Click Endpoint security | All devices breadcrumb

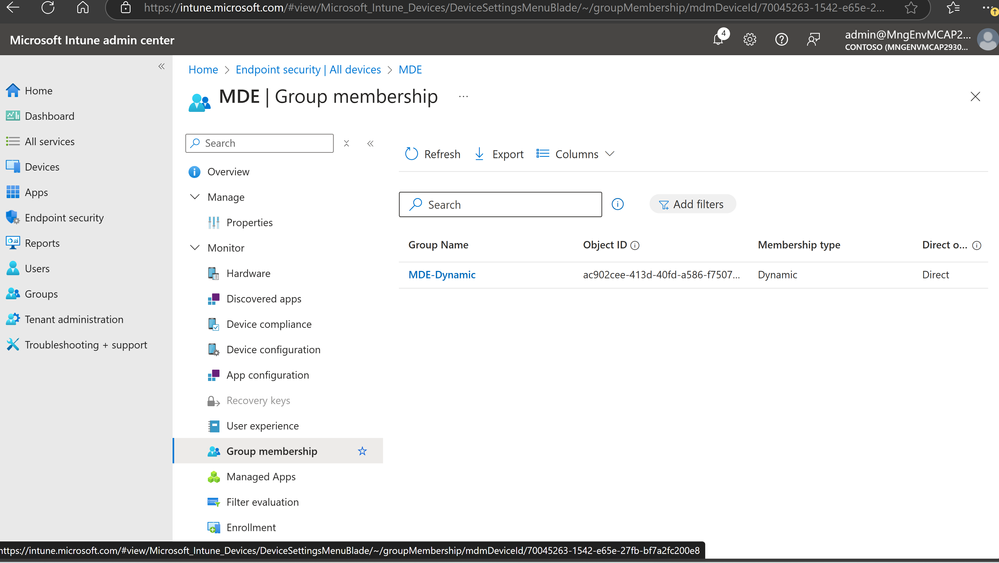click(x=308, y=69)
